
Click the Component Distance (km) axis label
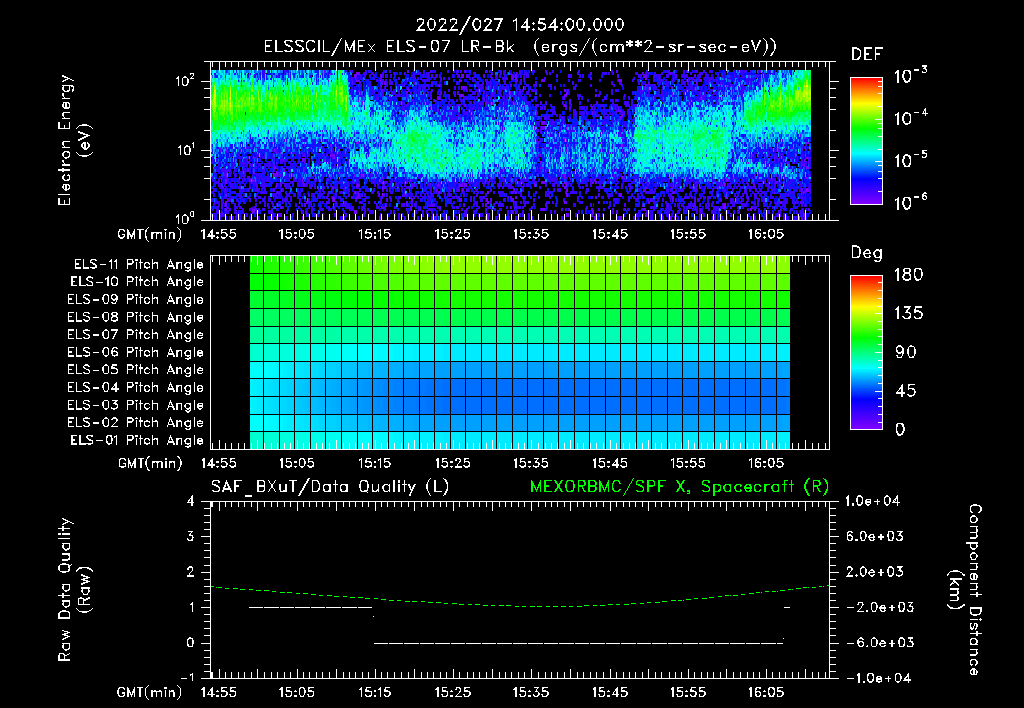(x=965, y=590)
